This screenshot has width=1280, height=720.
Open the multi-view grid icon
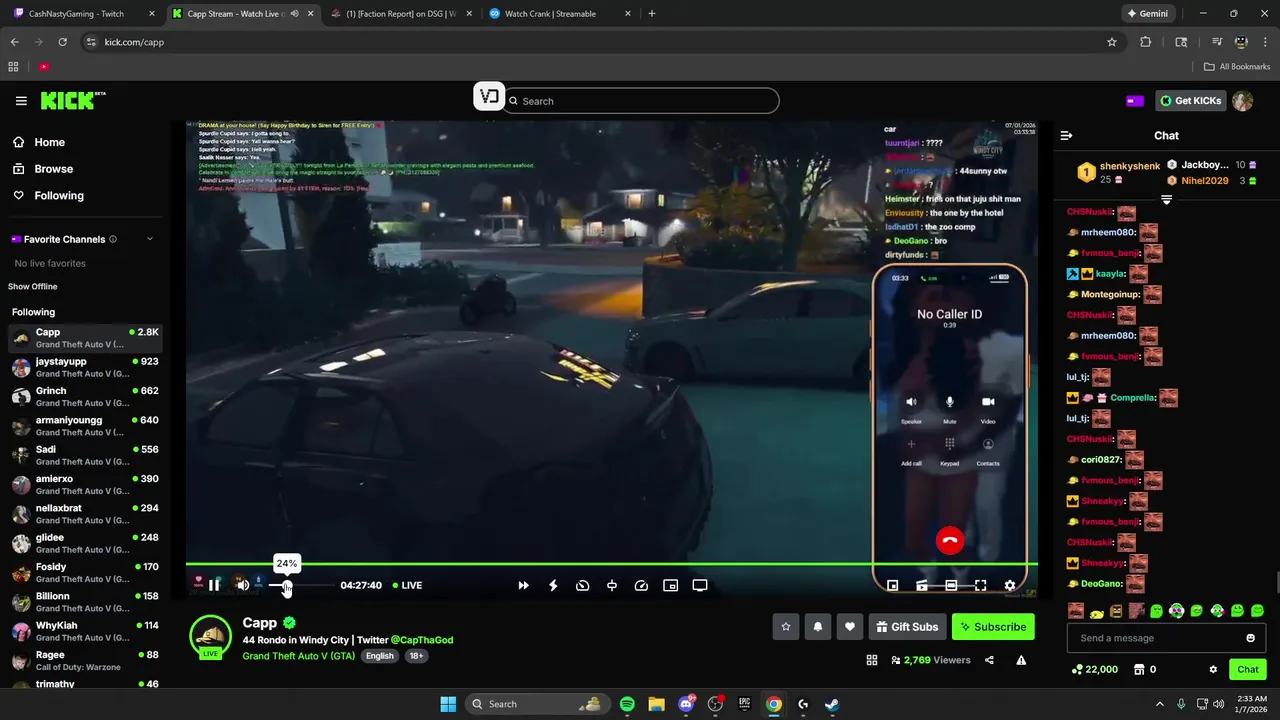[872, 660]
